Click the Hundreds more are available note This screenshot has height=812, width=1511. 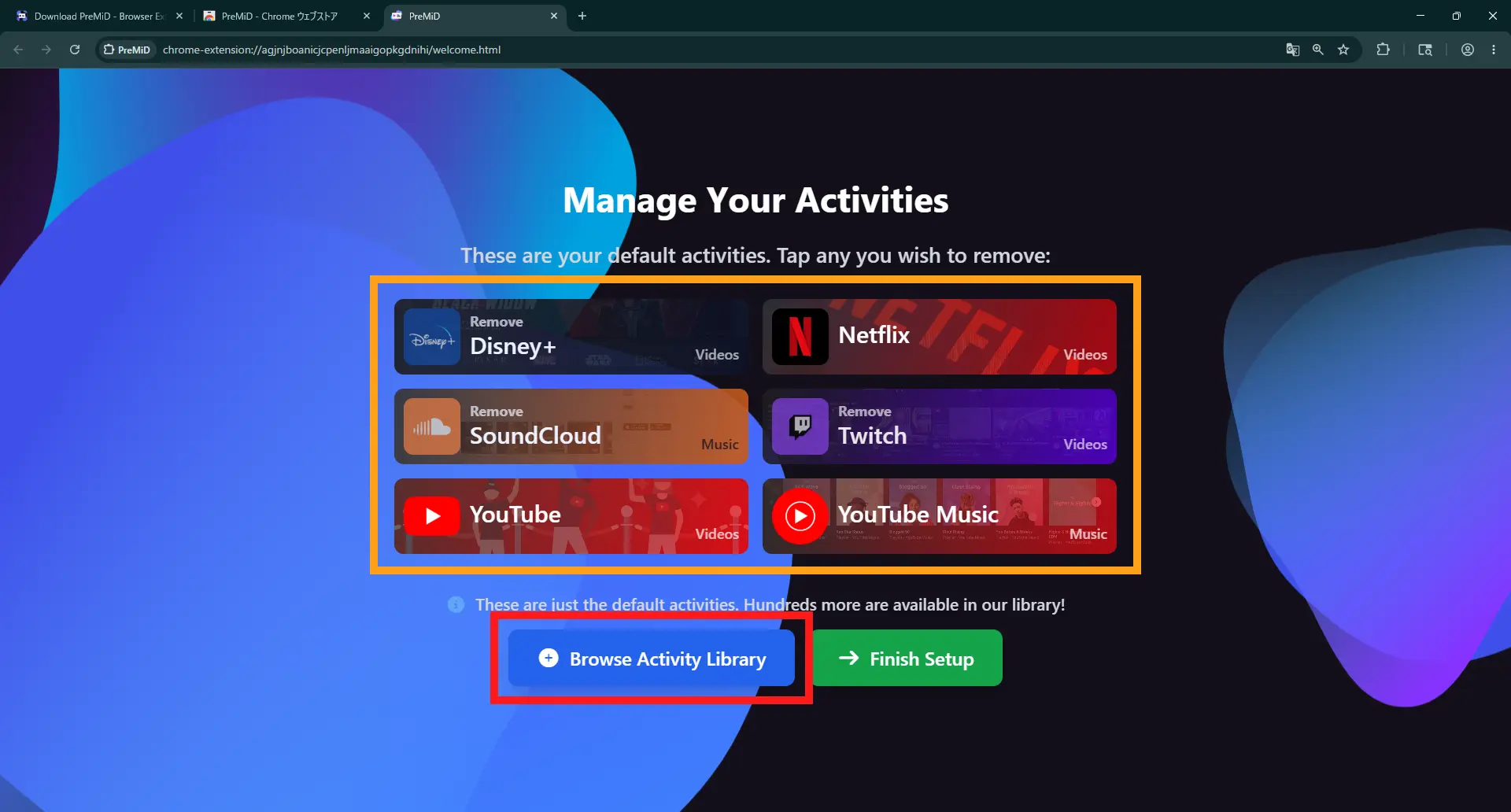[770, 604]
